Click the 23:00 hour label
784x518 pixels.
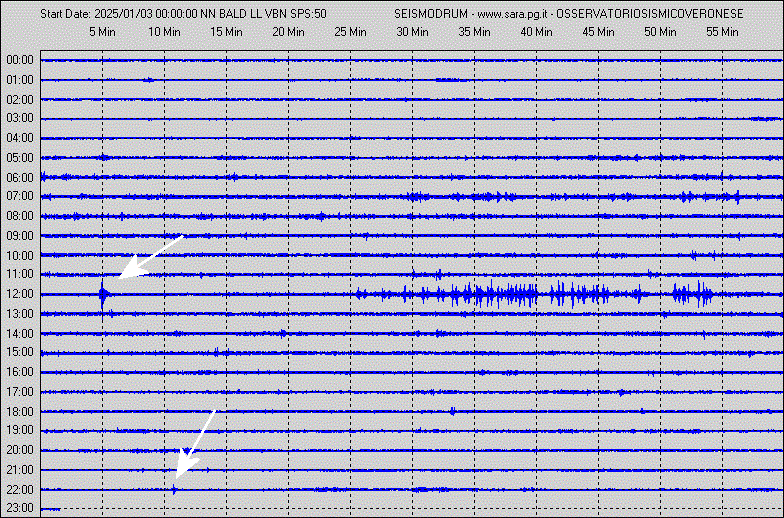pyautogui.click(x=20, y=508)
